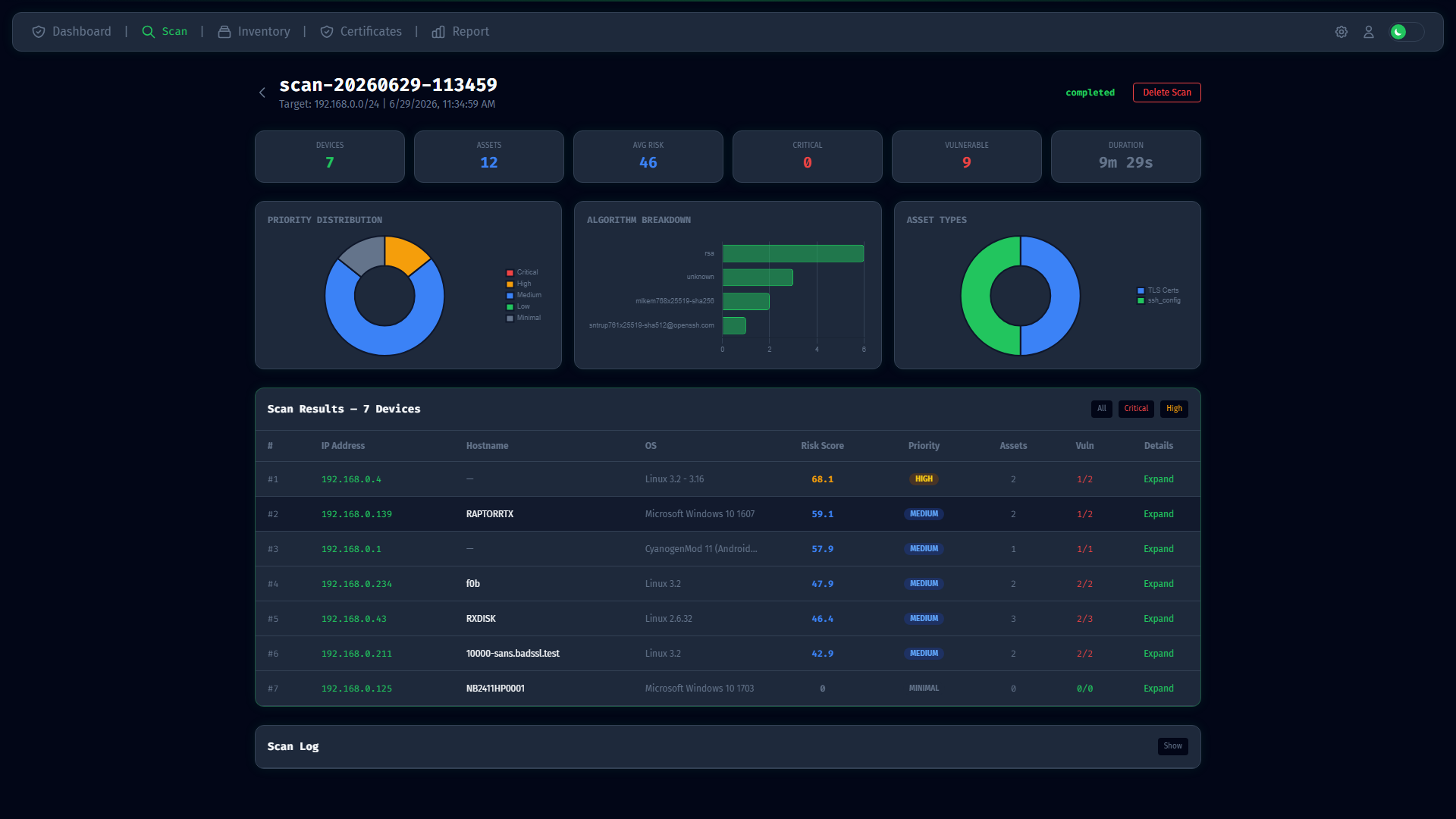1456x819 pixels.
Task: Toggle the dark mode switch
Action: (1407, 32)
